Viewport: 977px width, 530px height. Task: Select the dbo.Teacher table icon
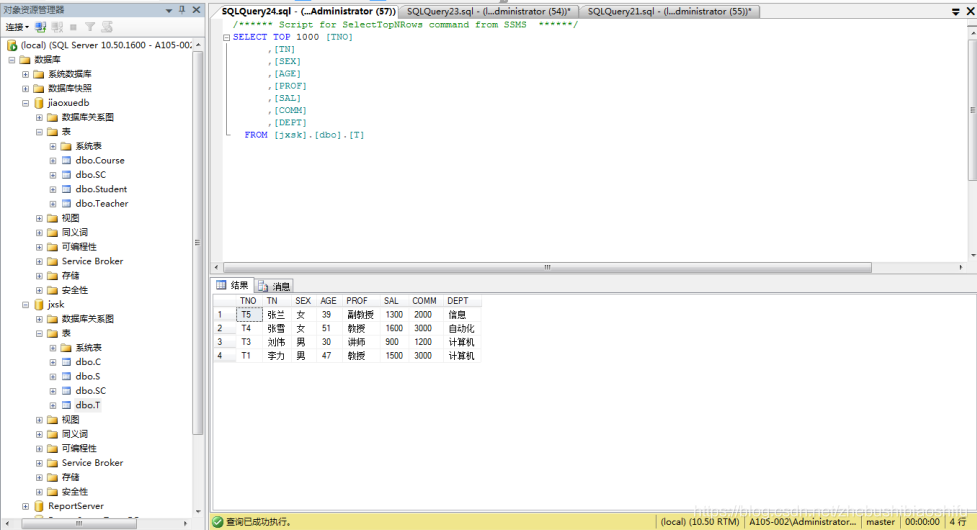pos(66,204)
